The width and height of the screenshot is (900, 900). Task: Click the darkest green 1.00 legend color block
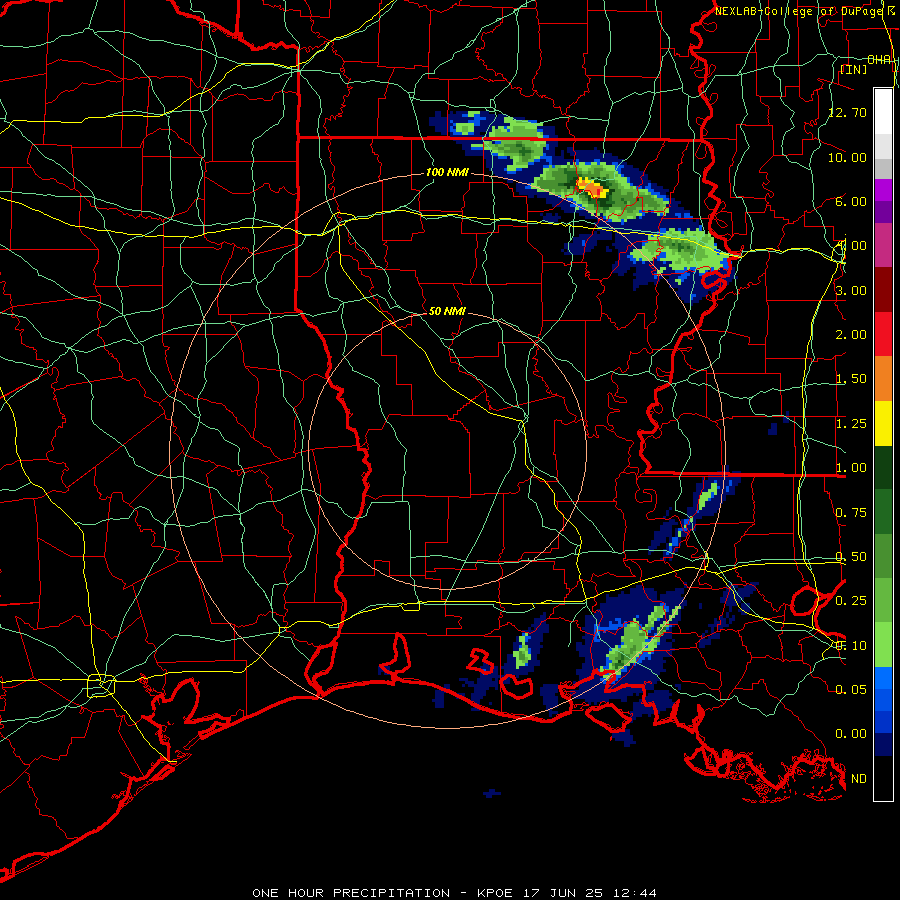pyautogui.click(x=883, y=468)
